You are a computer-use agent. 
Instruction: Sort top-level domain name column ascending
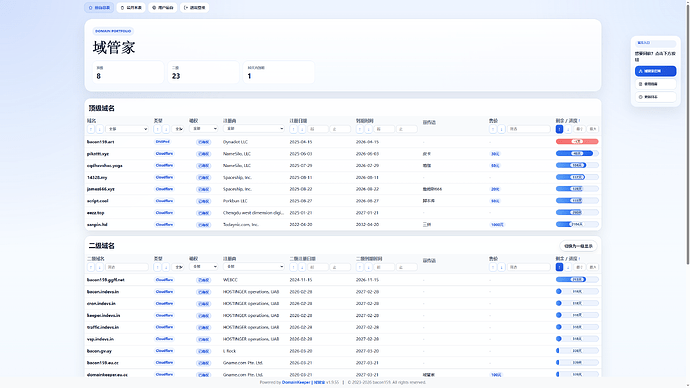(x=91, y=129)
